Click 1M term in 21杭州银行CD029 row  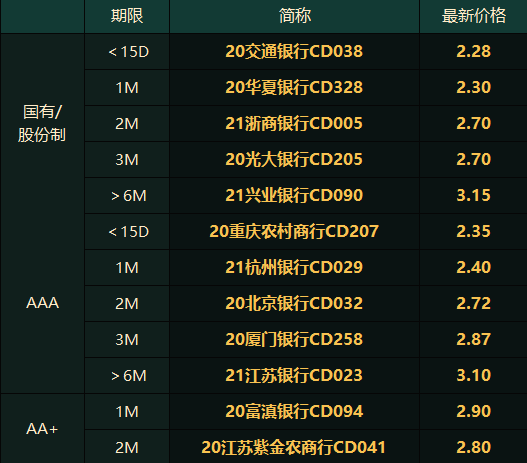pos(127,268)
